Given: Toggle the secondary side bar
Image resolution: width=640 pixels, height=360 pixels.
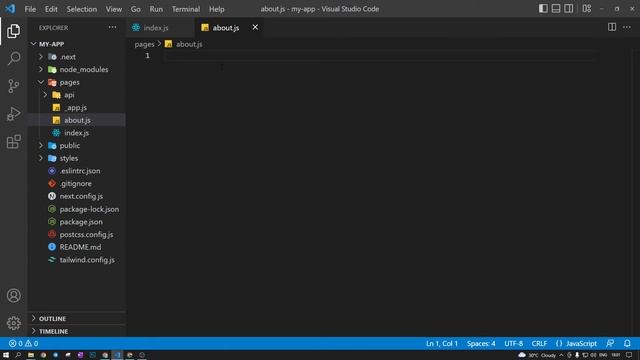Looking at the screenshot, I should [x=568, y=9].
